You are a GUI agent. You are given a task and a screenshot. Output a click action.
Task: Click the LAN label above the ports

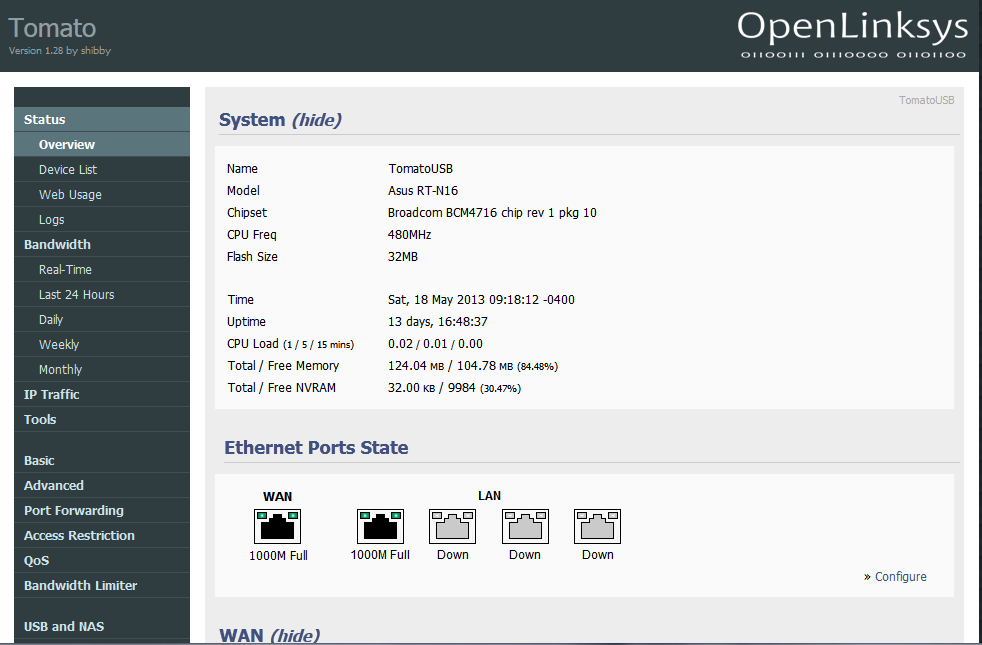489,496
